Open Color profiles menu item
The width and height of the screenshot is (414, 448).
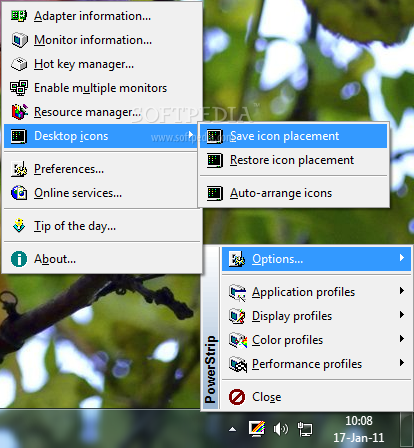316,340
